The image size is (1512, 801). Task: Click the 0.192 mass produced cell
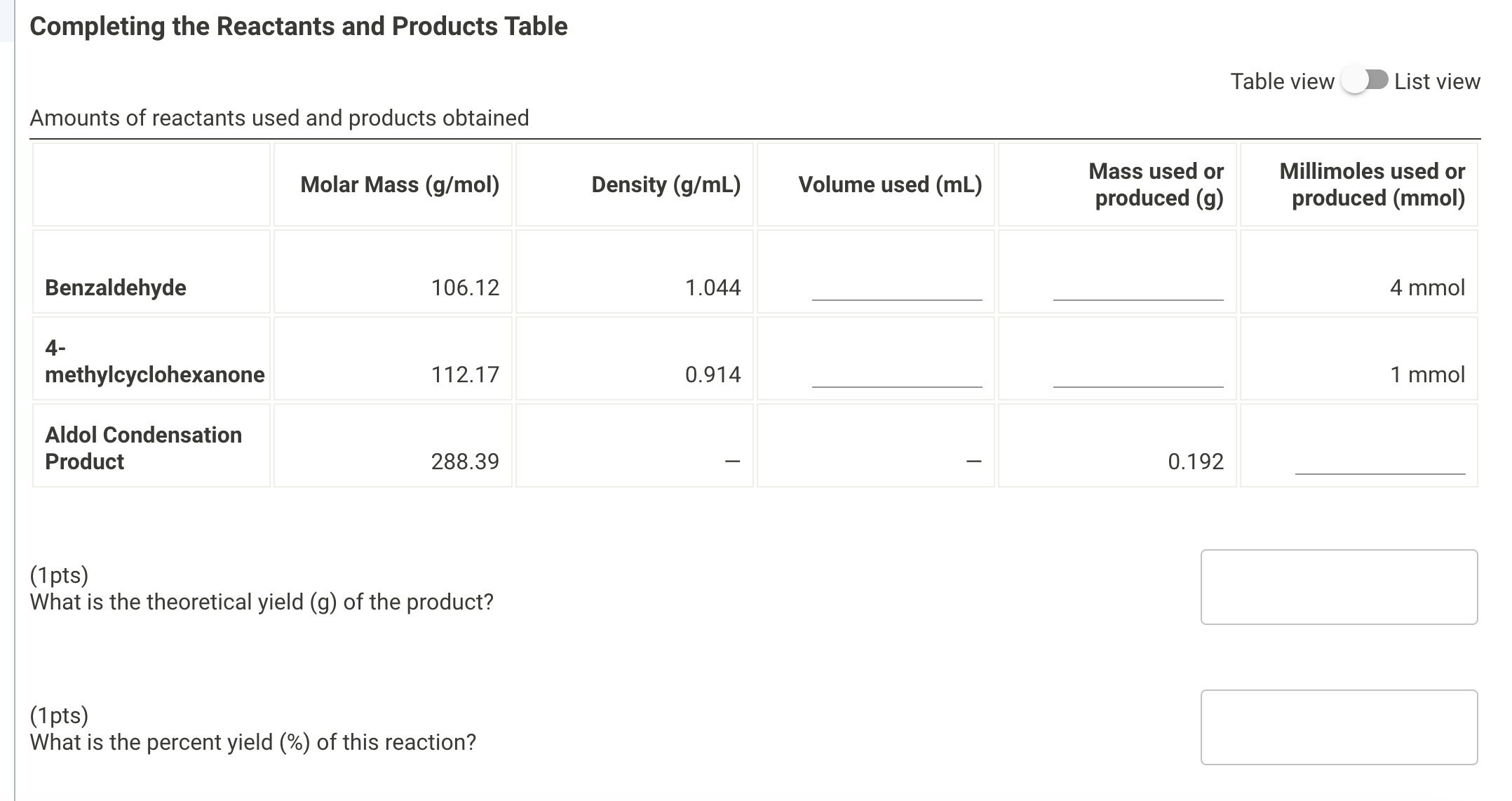click(x=1196, y=462)
